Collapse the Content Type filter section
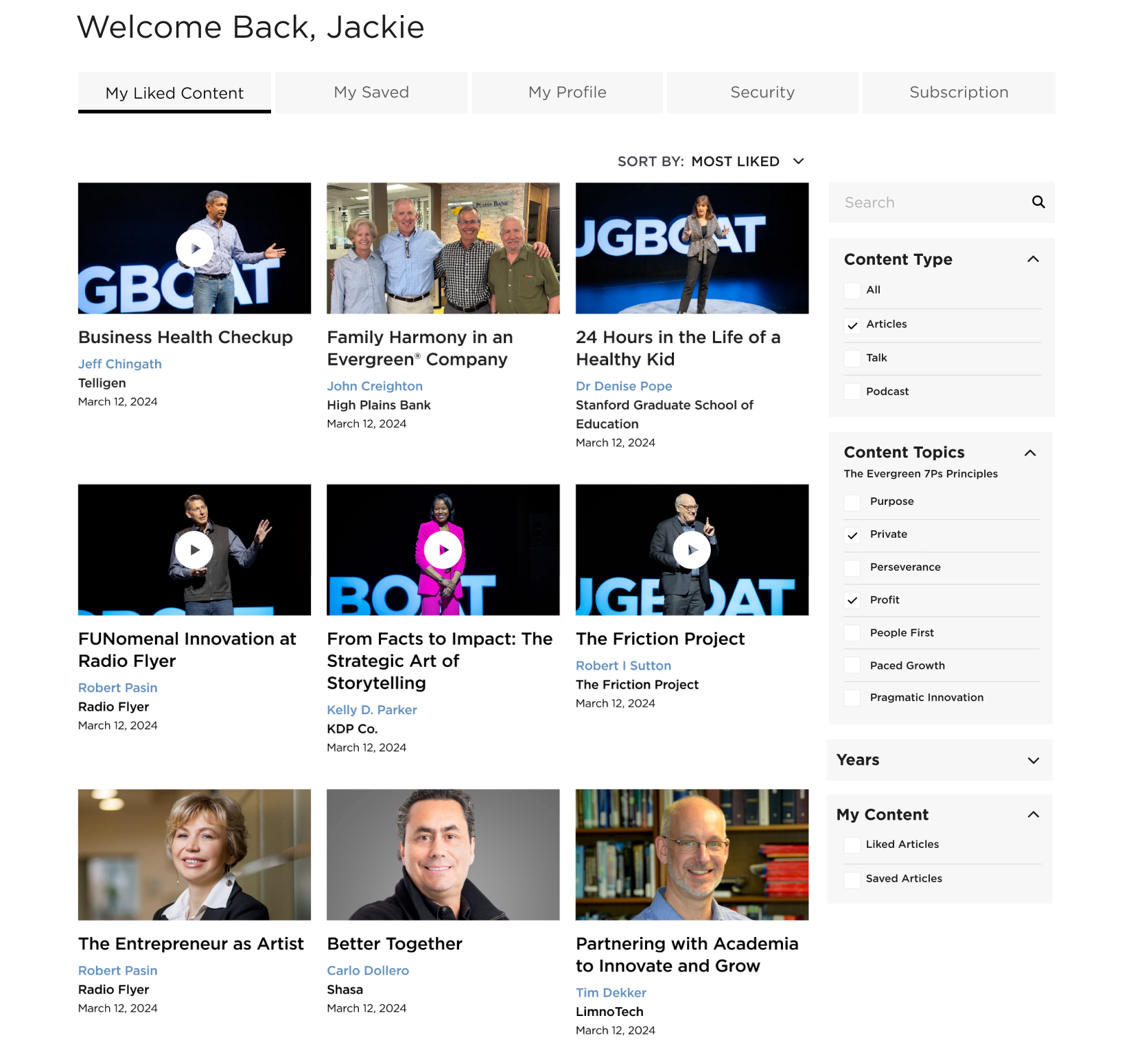Image resolution: width=1131 pixels, height=1064 pixels. [x=1033, y=259]
